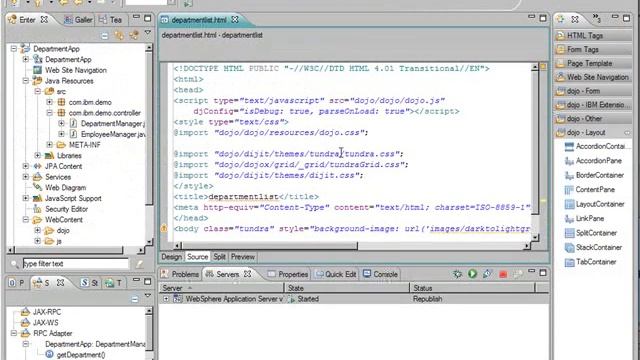
Task: Switch to Design editor tab
Action: click(171, 257)
